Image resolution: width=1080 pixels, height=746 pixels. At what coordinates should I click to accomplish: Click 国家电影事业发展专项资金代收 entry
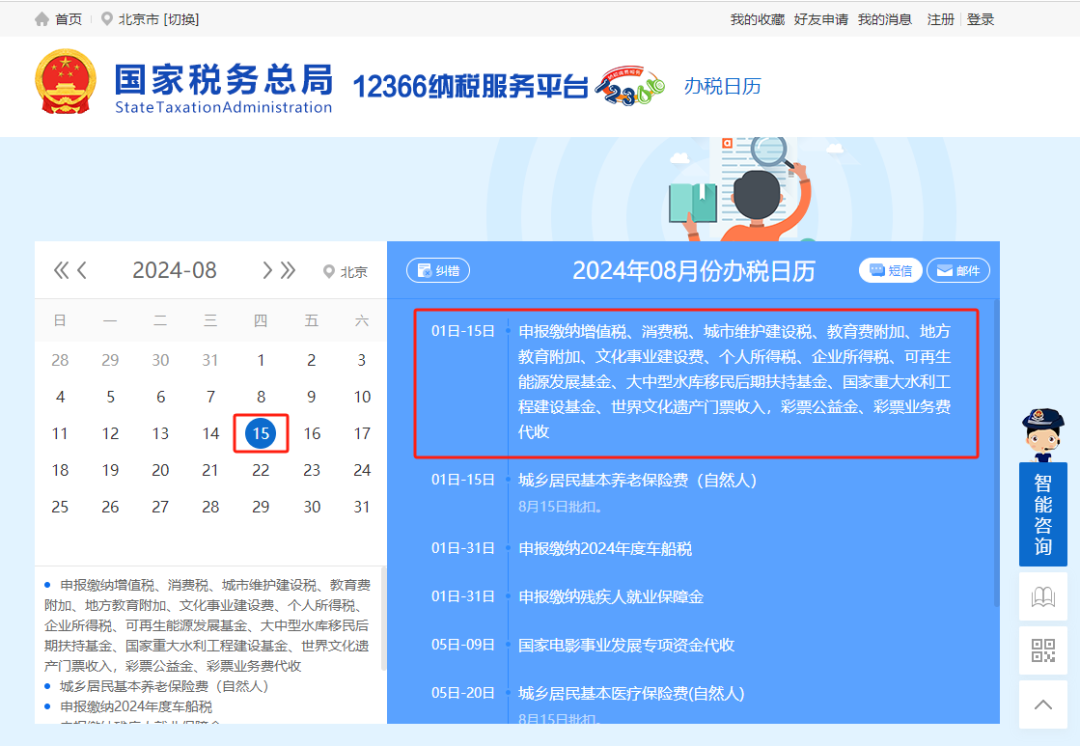click(626, 645)
